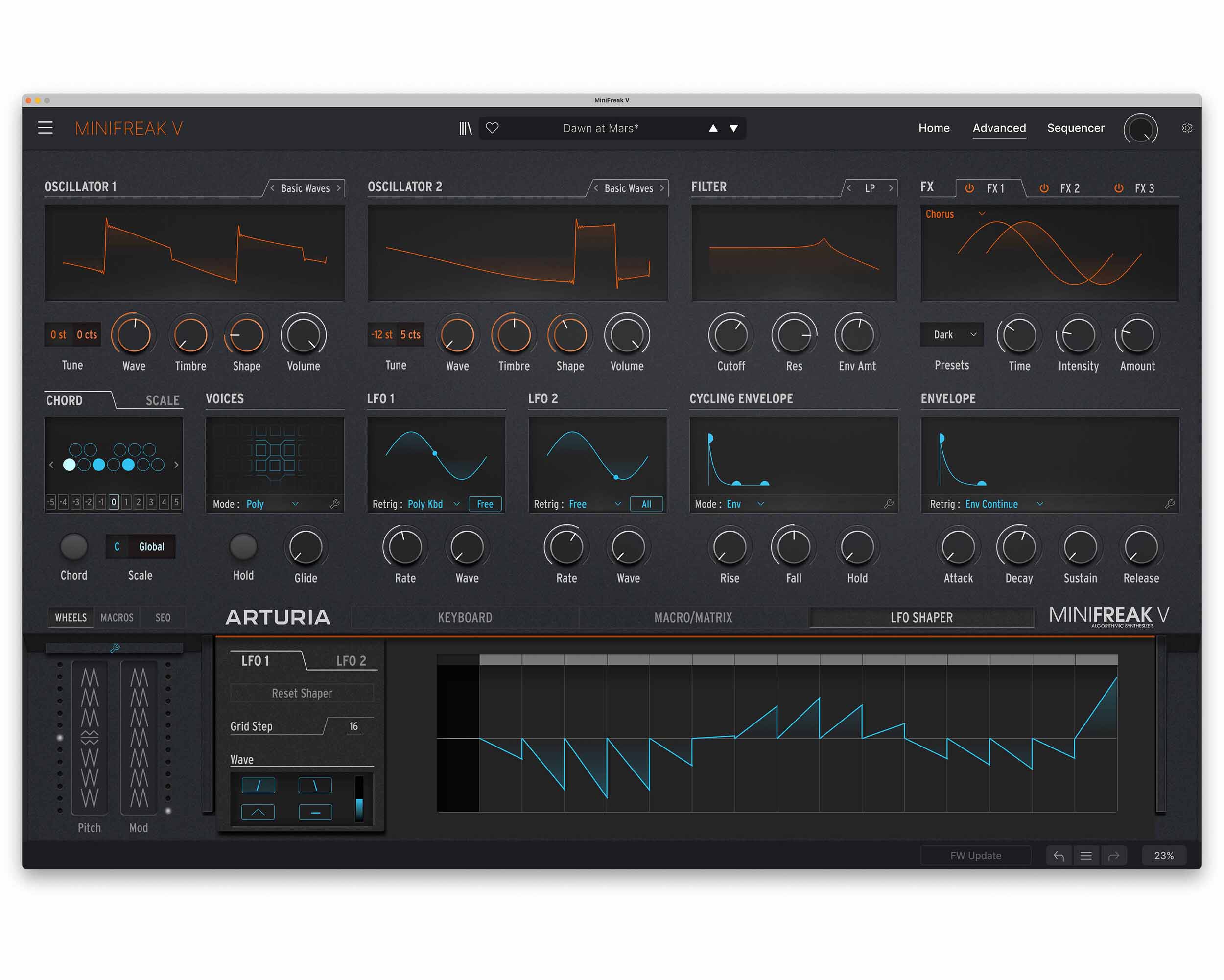Load next preset with down arrow
Image resolution: width=1224 pixels, height=980 pixels.
(x=733, y=128)
